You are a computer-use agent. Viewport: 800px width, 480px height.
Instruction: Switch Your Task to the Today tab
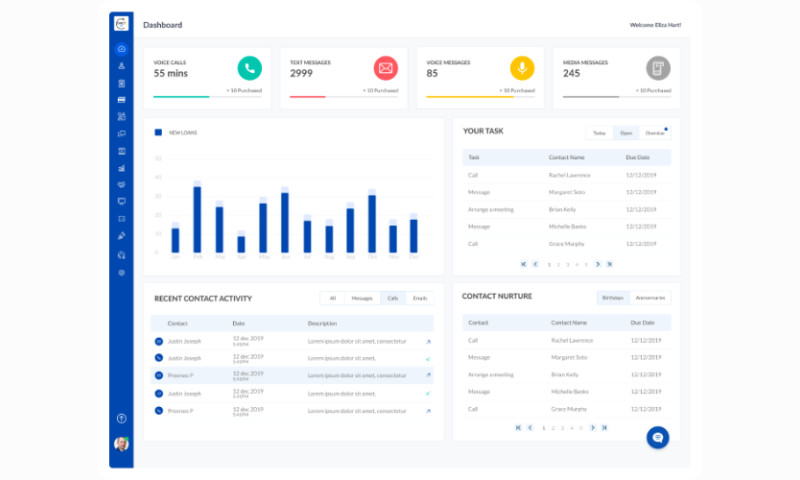tap(599, 133)
